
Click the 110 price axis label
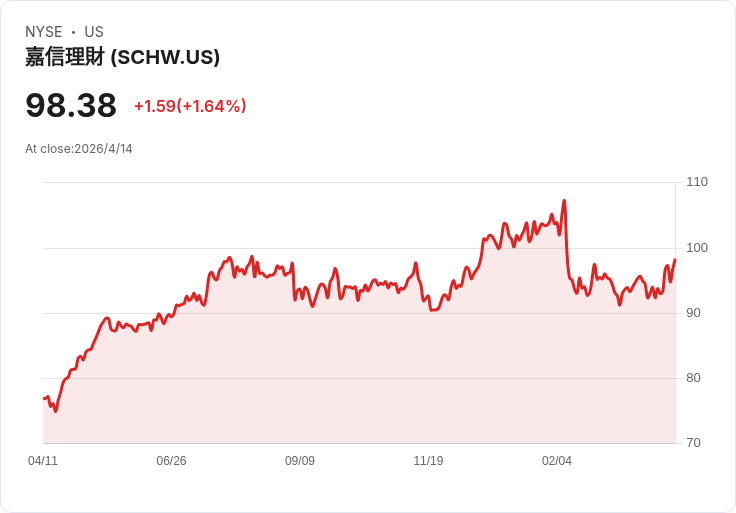pyautogui.click(x=697, y=182)
